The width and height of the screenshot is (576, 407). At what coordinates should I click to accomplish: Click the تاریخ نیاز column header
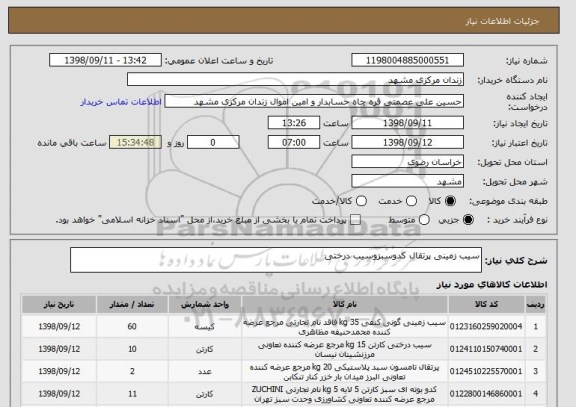click(x=59, y=305)
